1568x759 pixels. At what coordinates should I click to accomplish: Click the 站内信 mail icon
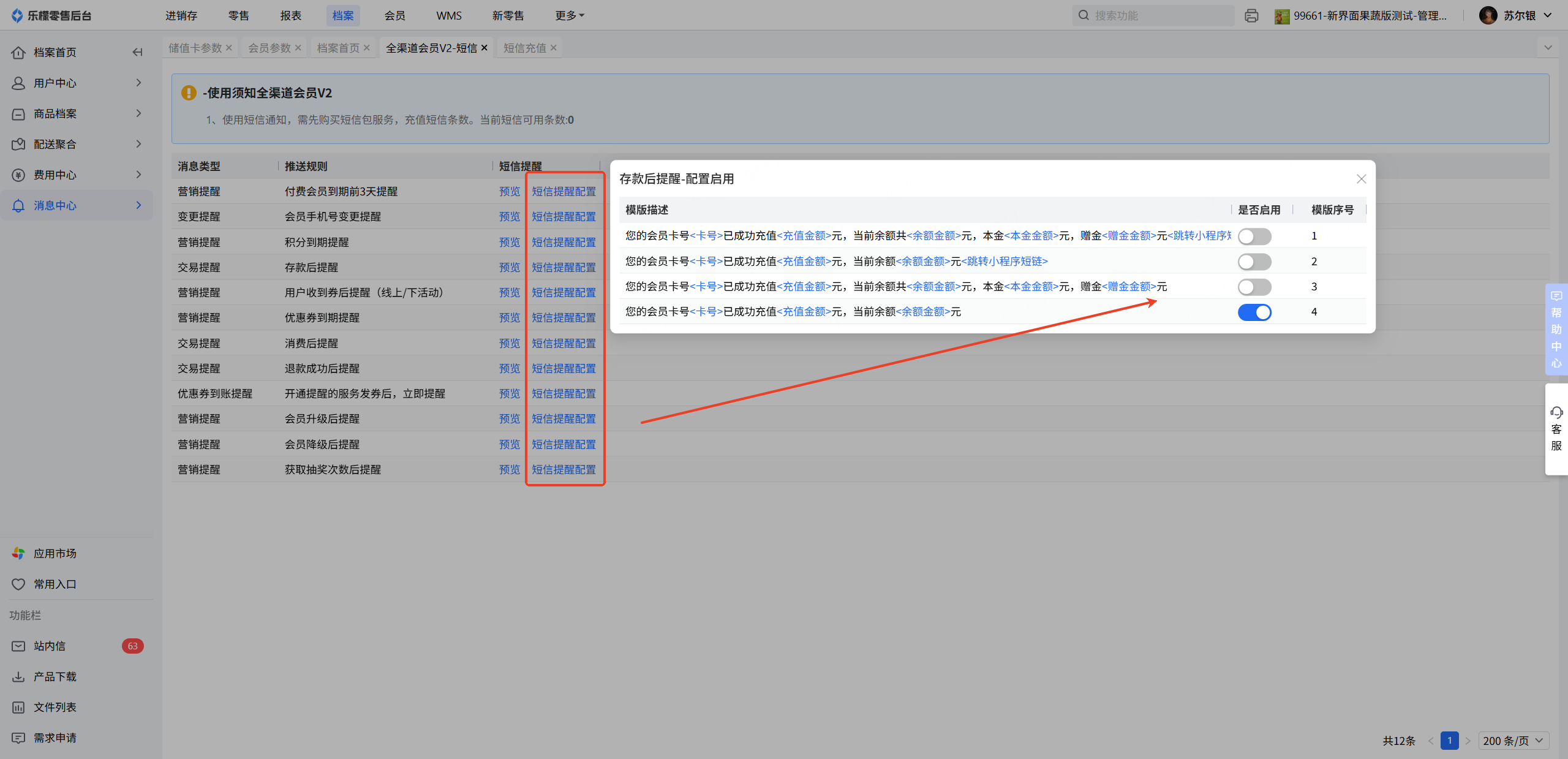(x=18, y=646)
